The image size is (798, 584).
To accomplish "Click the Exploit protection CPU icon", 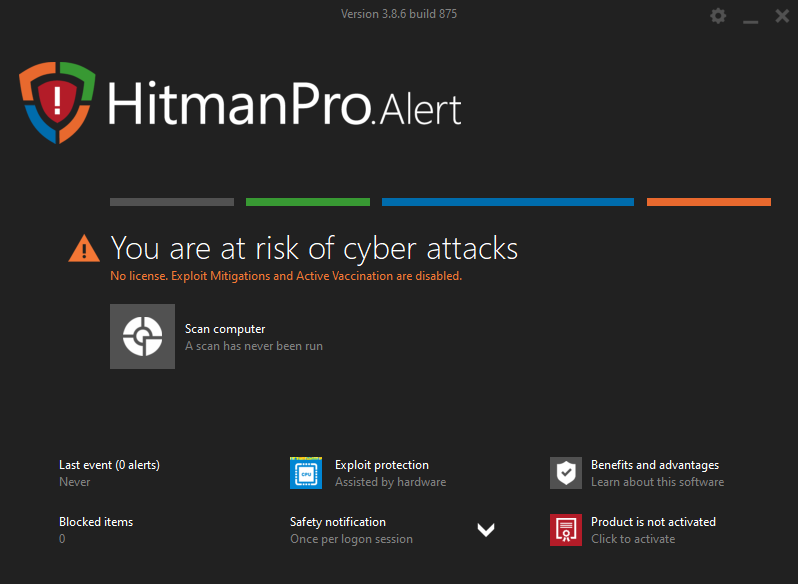I will [306, 473].
